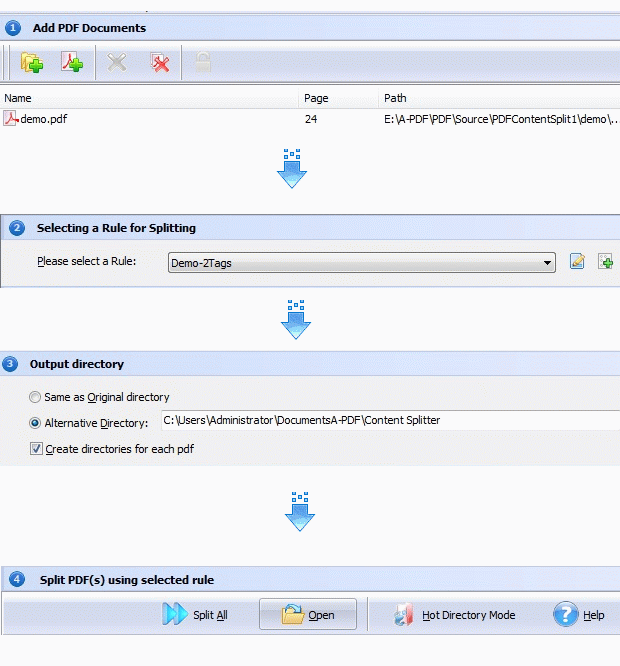Click the add PDF file icon

[72, 62]
